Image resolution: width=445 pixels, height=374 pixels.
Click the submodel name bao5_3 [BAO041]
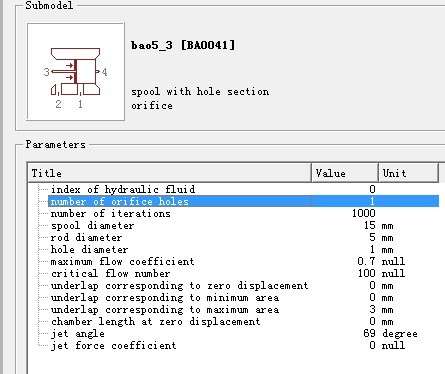[183, 45]
